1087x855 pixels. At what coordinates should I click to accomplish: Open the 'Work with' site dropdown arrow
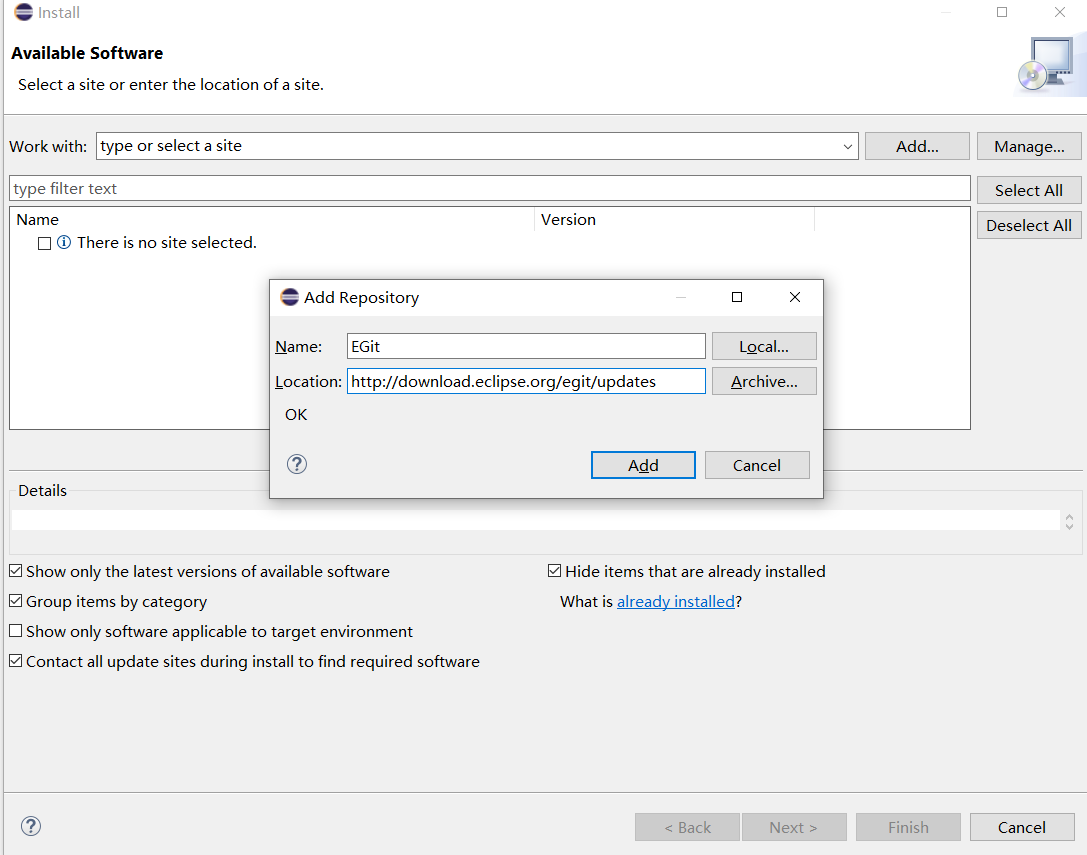click(x=847, y=146)
